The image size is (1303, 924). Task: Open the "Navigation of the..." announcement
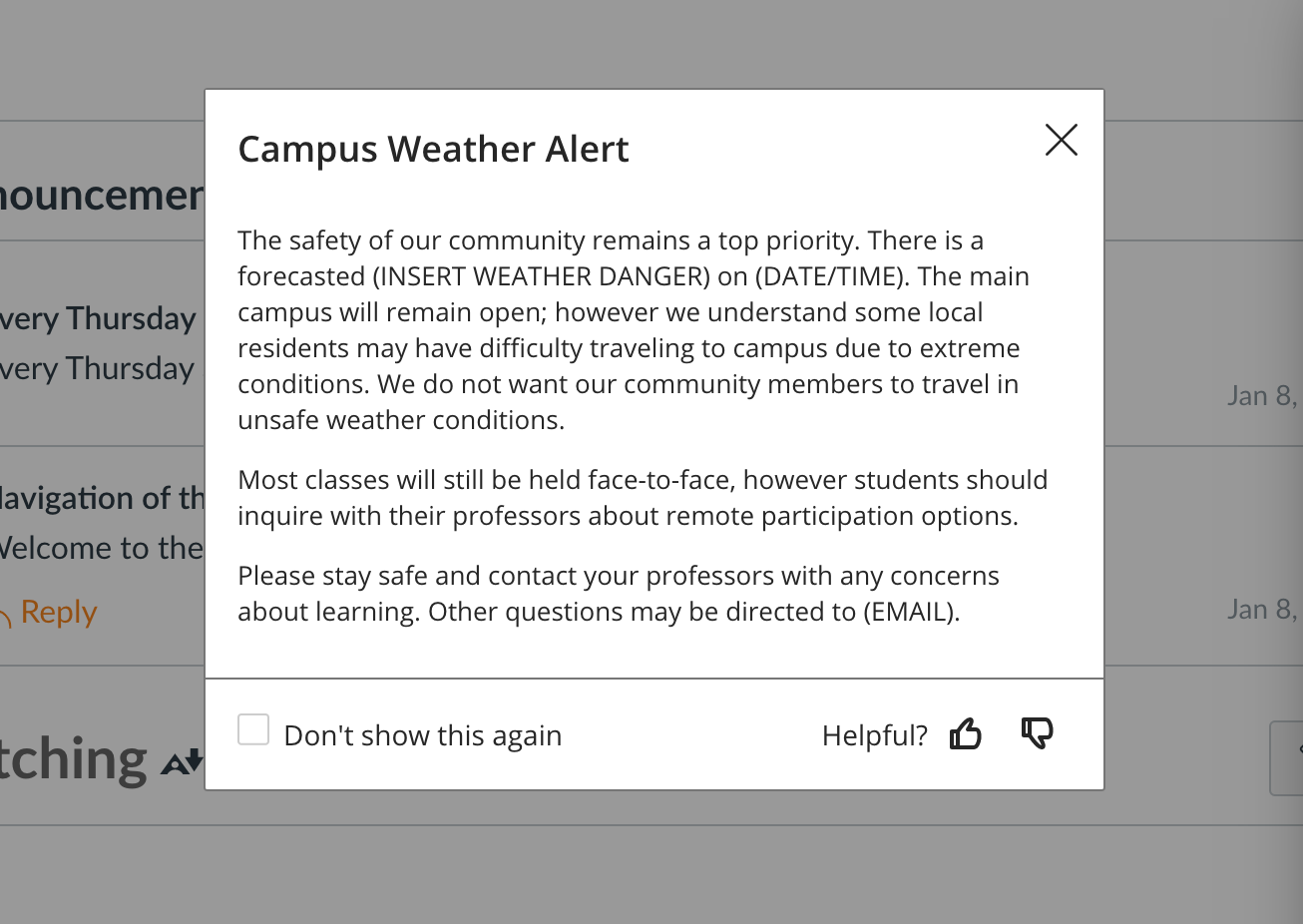pyautogui.click(x=100, y=497)
